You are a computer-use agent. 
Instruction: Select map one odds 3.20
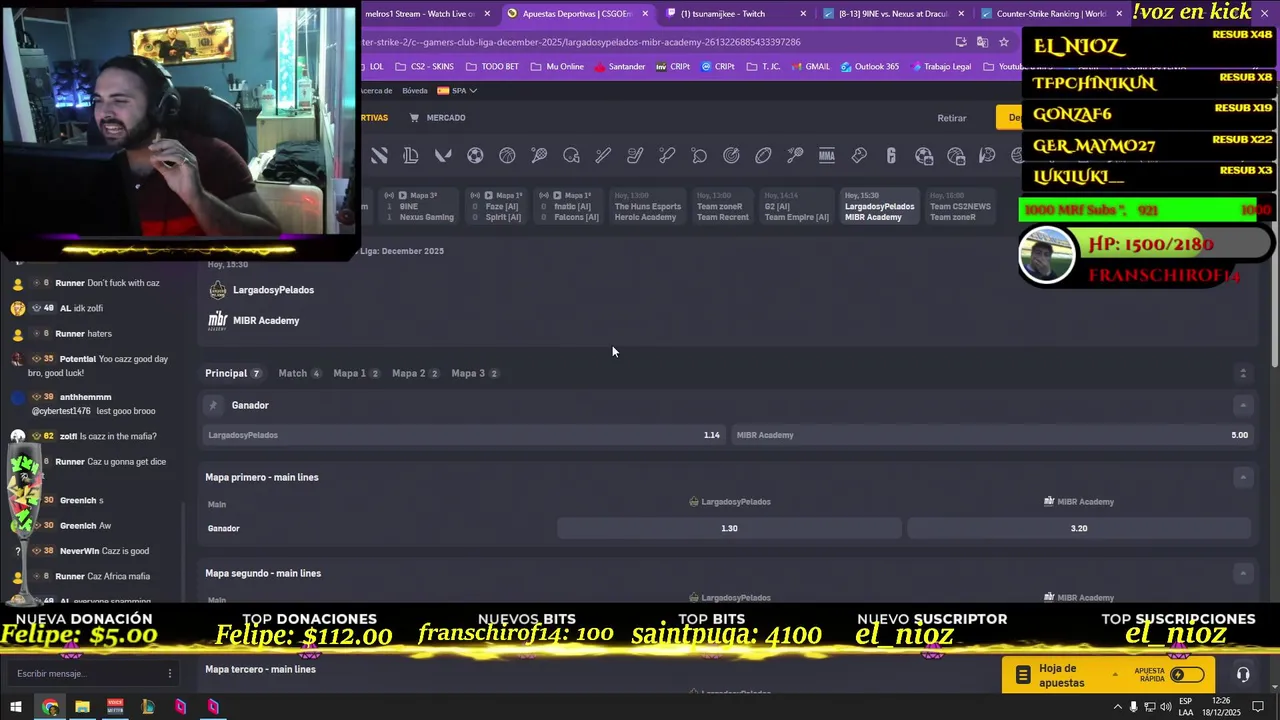coord(1079,528)
